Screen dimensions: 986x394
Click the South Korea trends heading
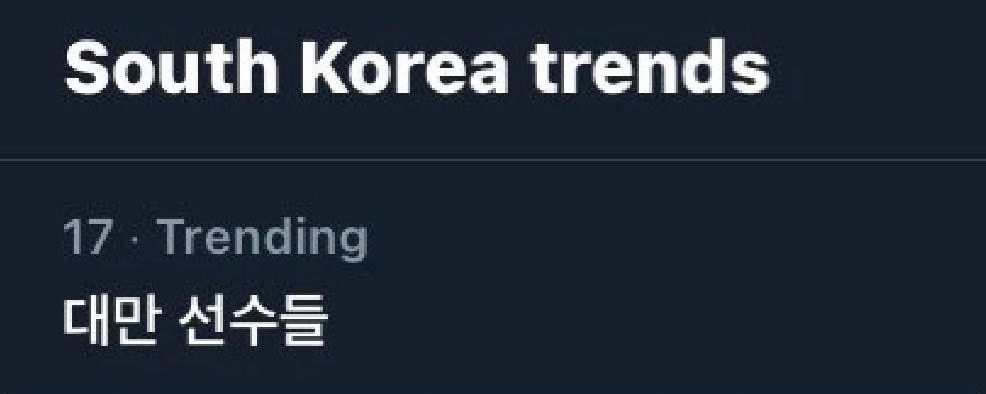417,68
